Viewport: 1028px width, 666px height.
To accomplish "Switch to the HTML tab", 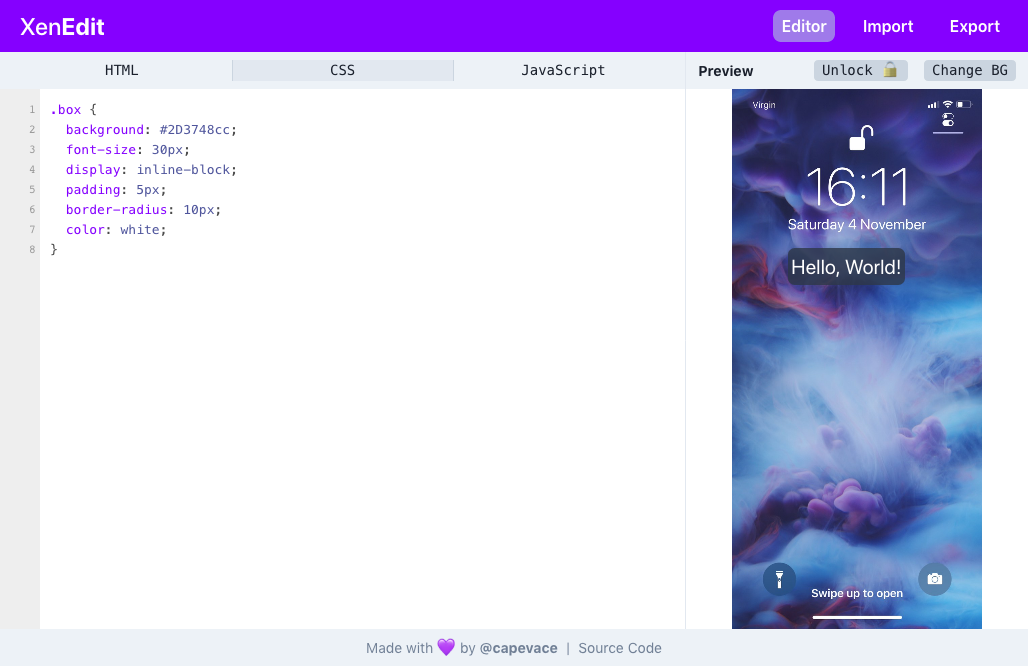I will pos(121,70).
